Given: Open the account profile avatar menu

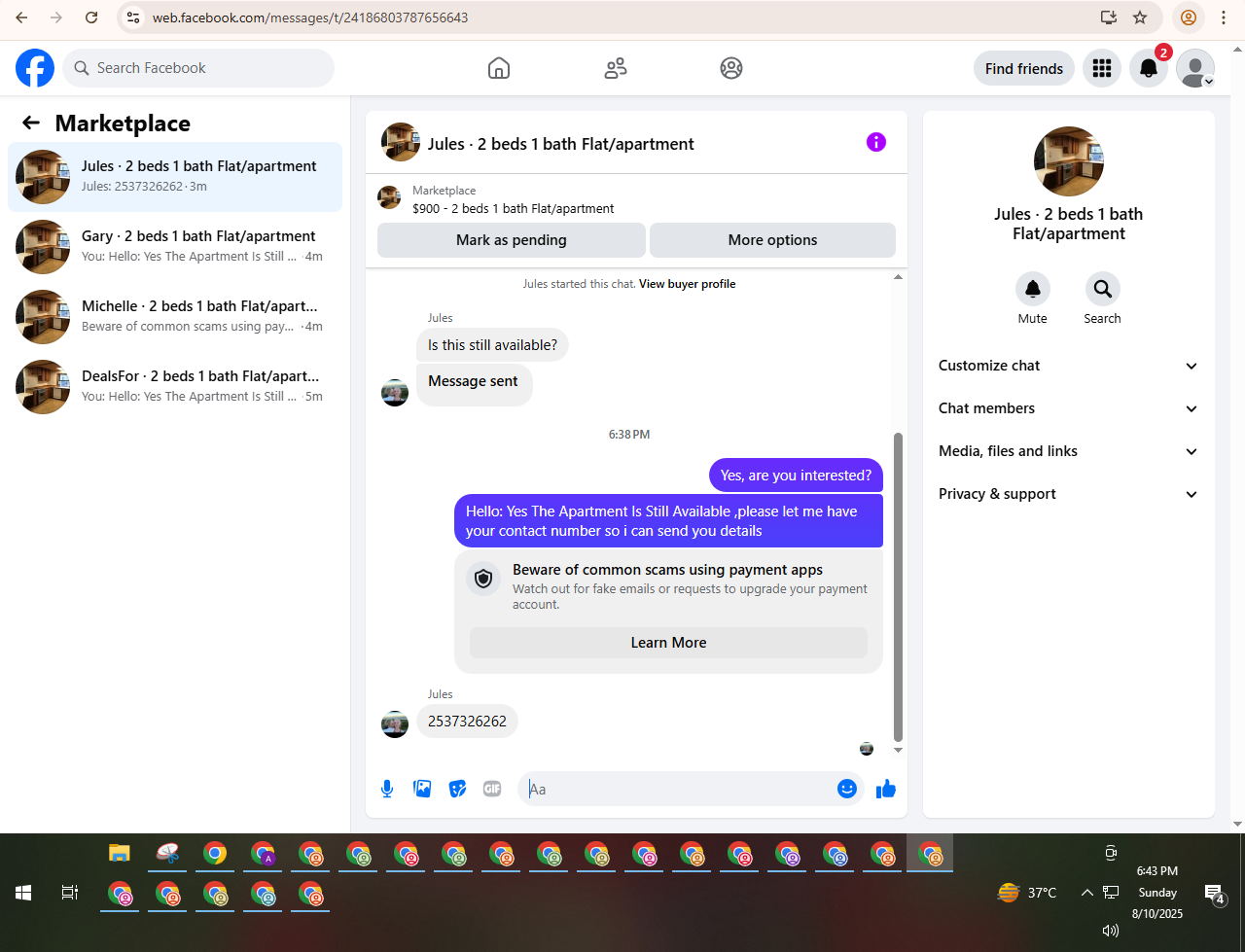Looking at the screenshot, I should (x=1195, y=68).
